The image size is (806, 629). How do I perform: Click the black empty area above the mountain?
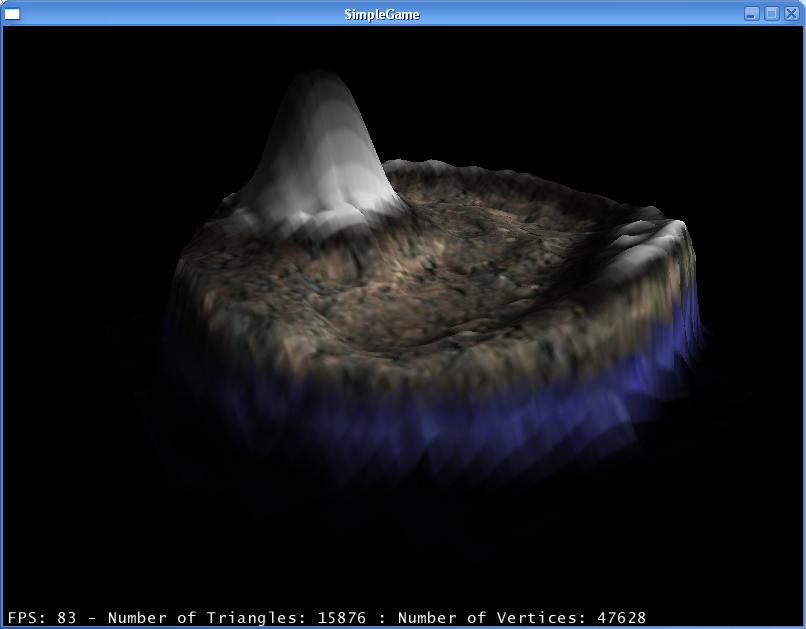(320, 45)
